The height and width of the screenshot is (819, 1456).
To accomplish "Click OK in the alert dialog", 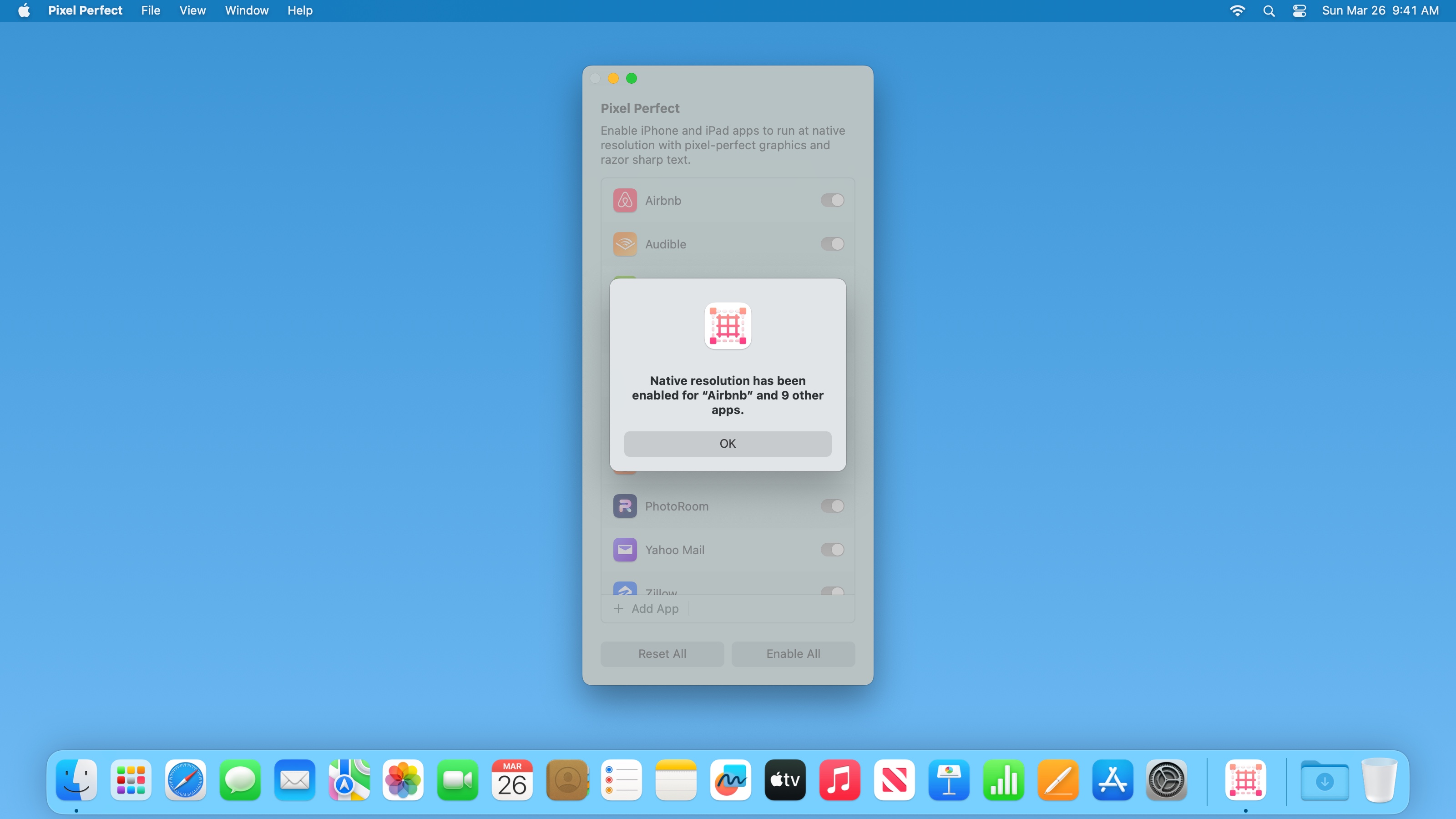I will coord(728,444).
